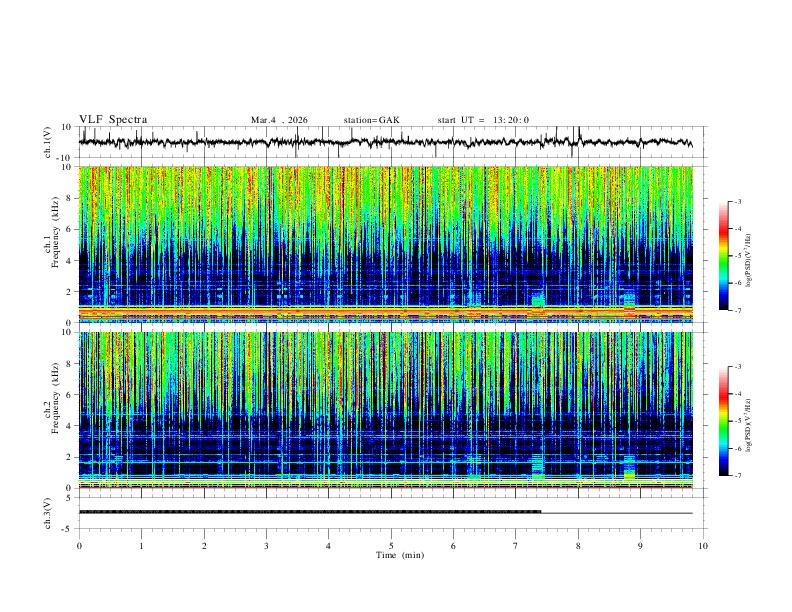Click the "1" time axis tick label

(141, 546)
